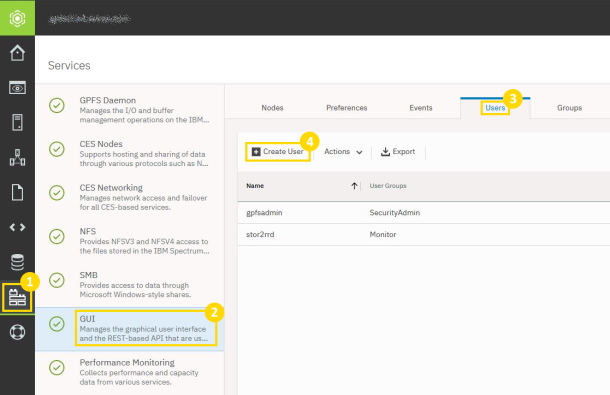
Task: Click the SecurityAdmin group cell
Action: [x=394, y=212]
